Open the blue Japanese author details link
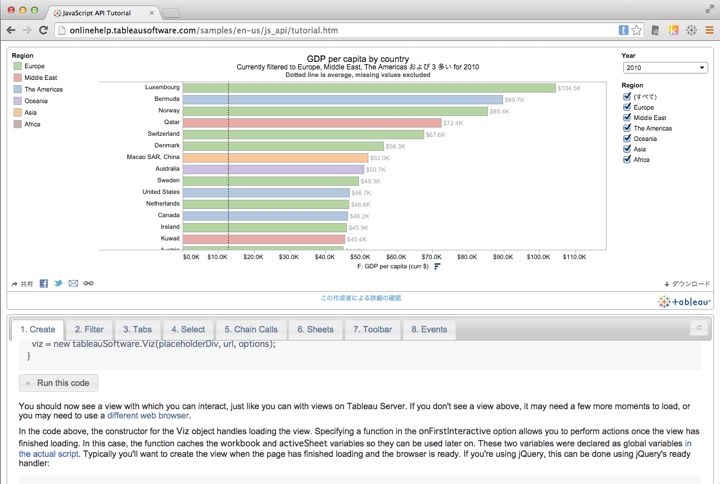 361,298
